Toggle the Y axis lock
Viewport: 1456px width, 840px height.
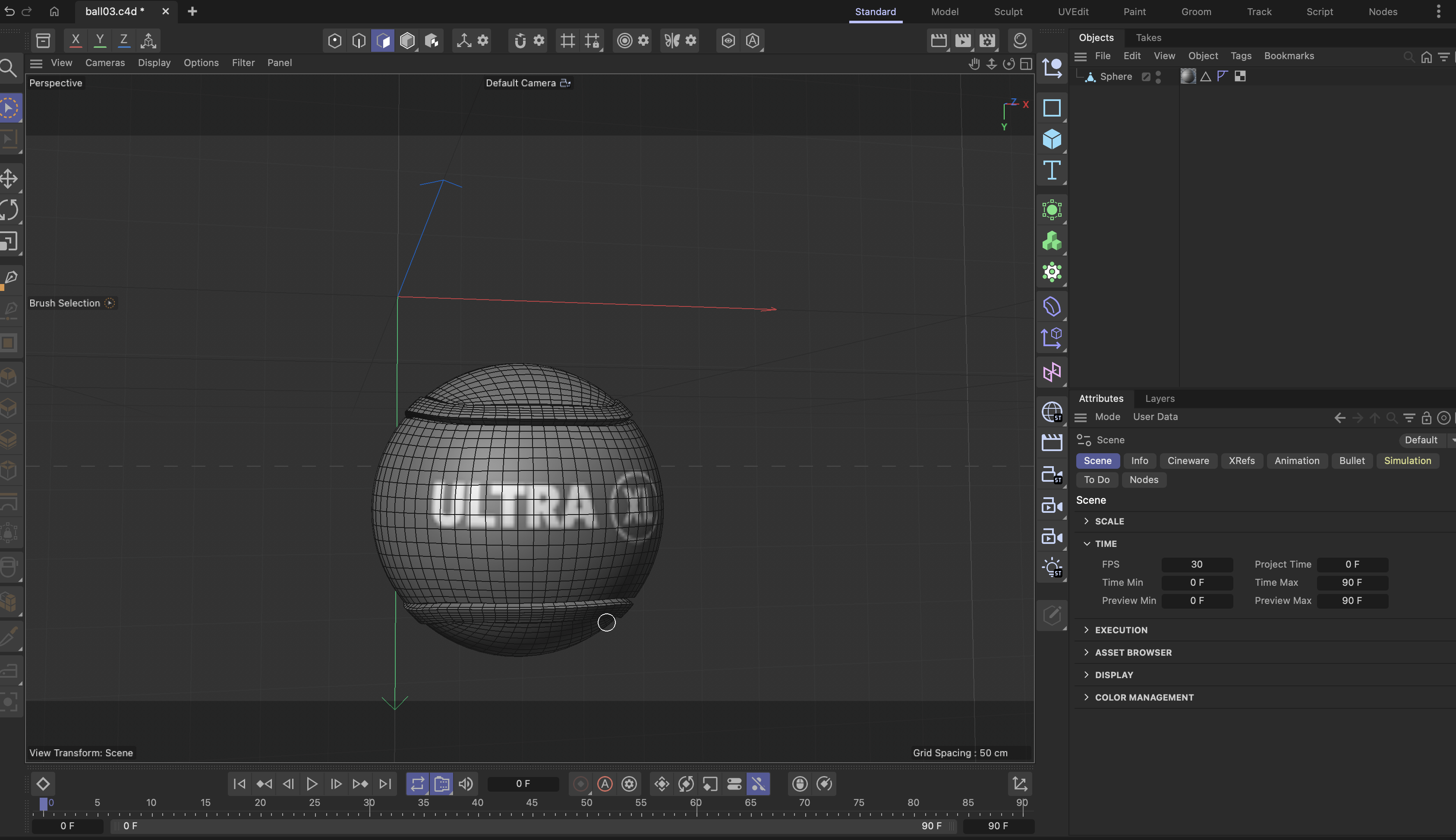tap(99, 41)
